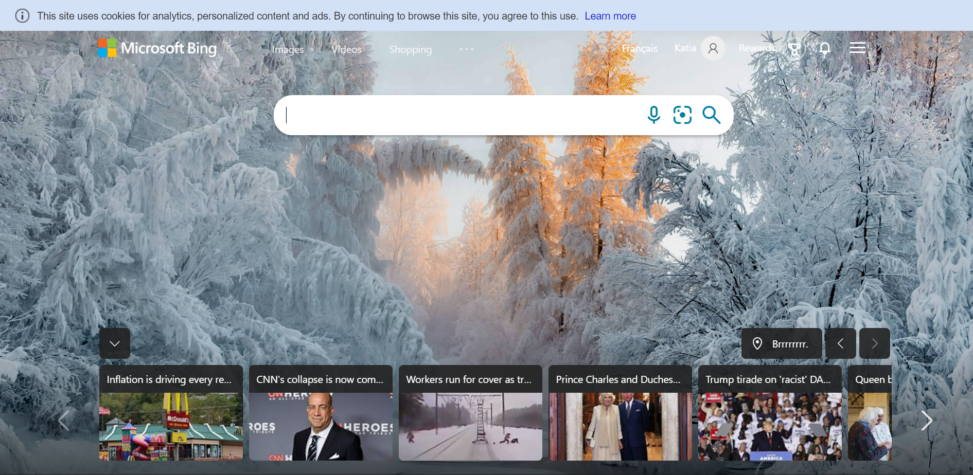The height and width of the screenshot is (475, 973).
Task: Show previous background image
Action: point(840,344)
